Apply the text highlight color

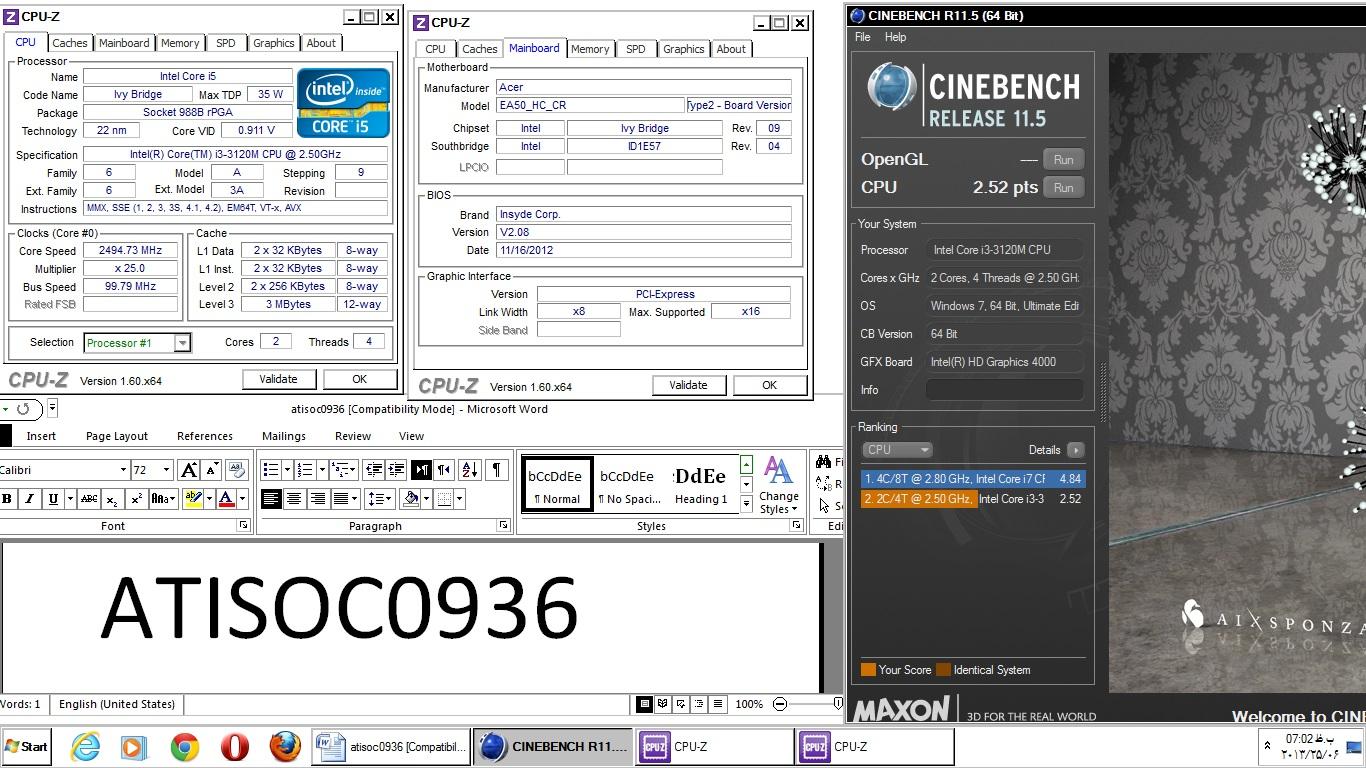(193, 498)
